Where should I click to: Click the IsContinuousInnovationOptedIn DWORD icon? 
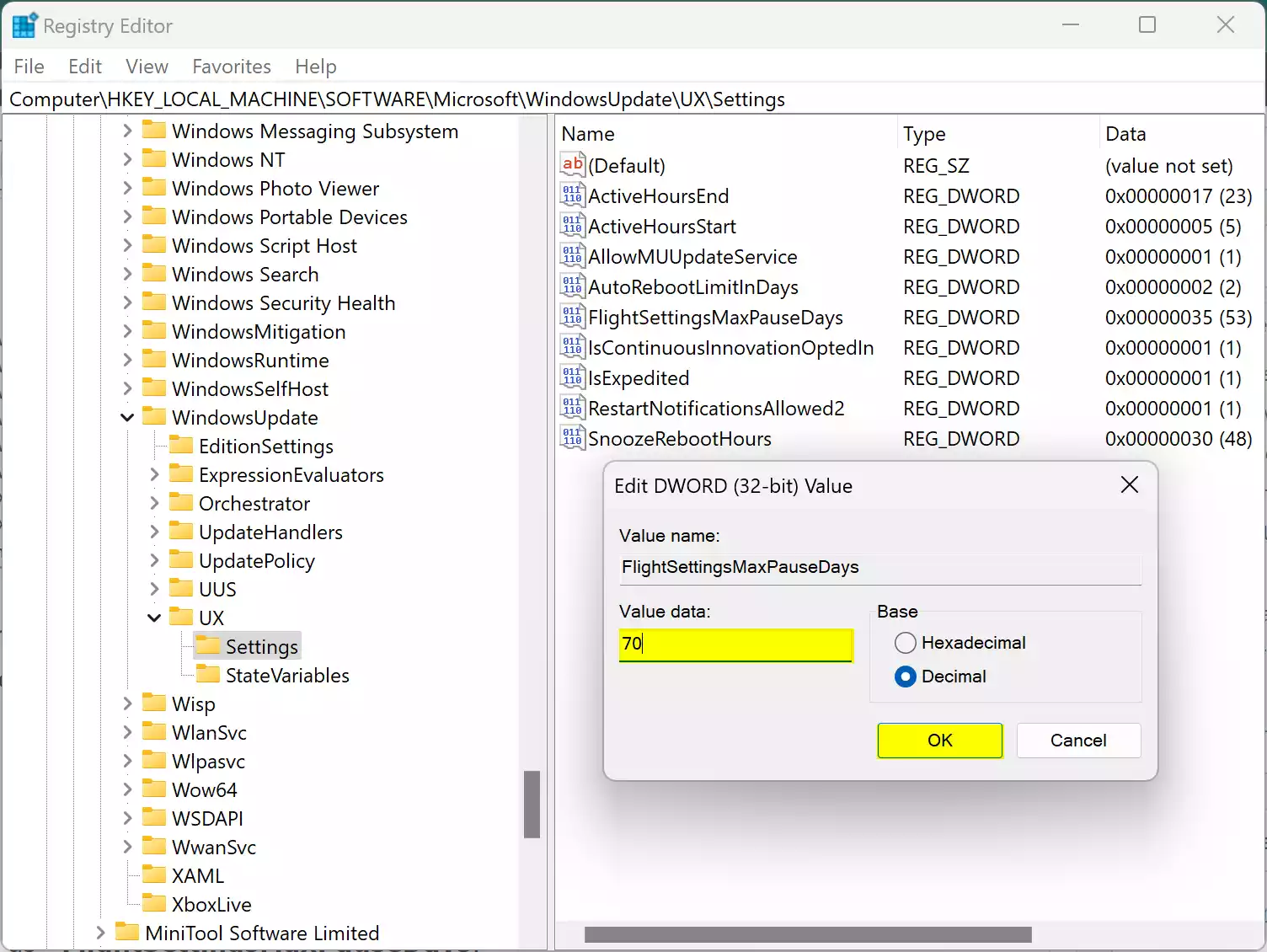tap(573, 347)
